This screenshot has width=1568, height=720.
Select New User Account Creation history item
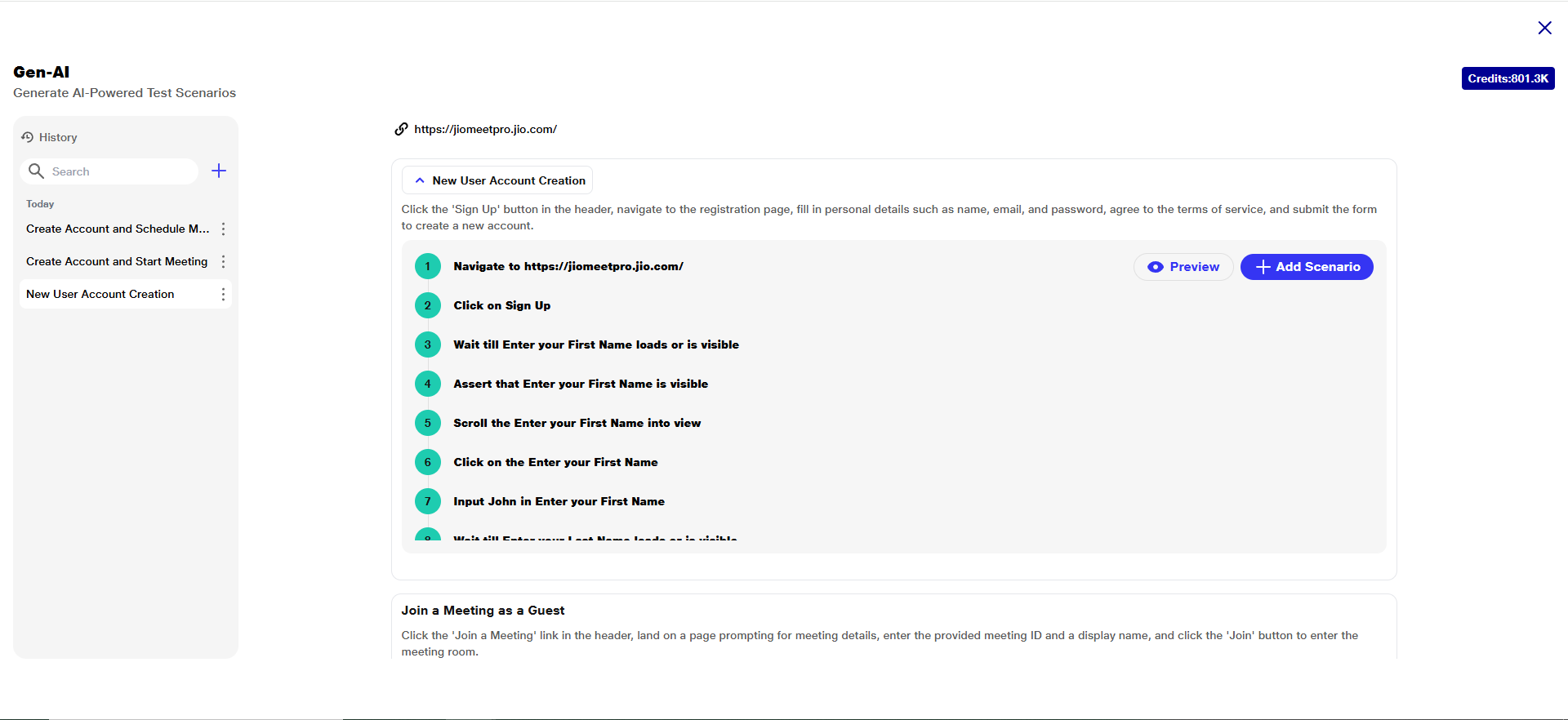100,295
